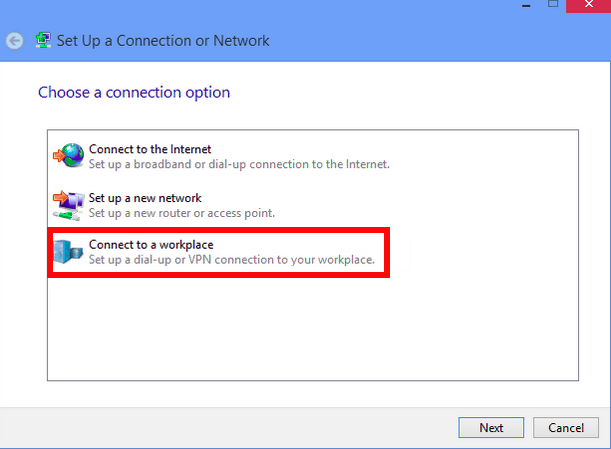Screen dimensions: 611x449
Task: Click the new router or access point description
Action: click(182, 213)
